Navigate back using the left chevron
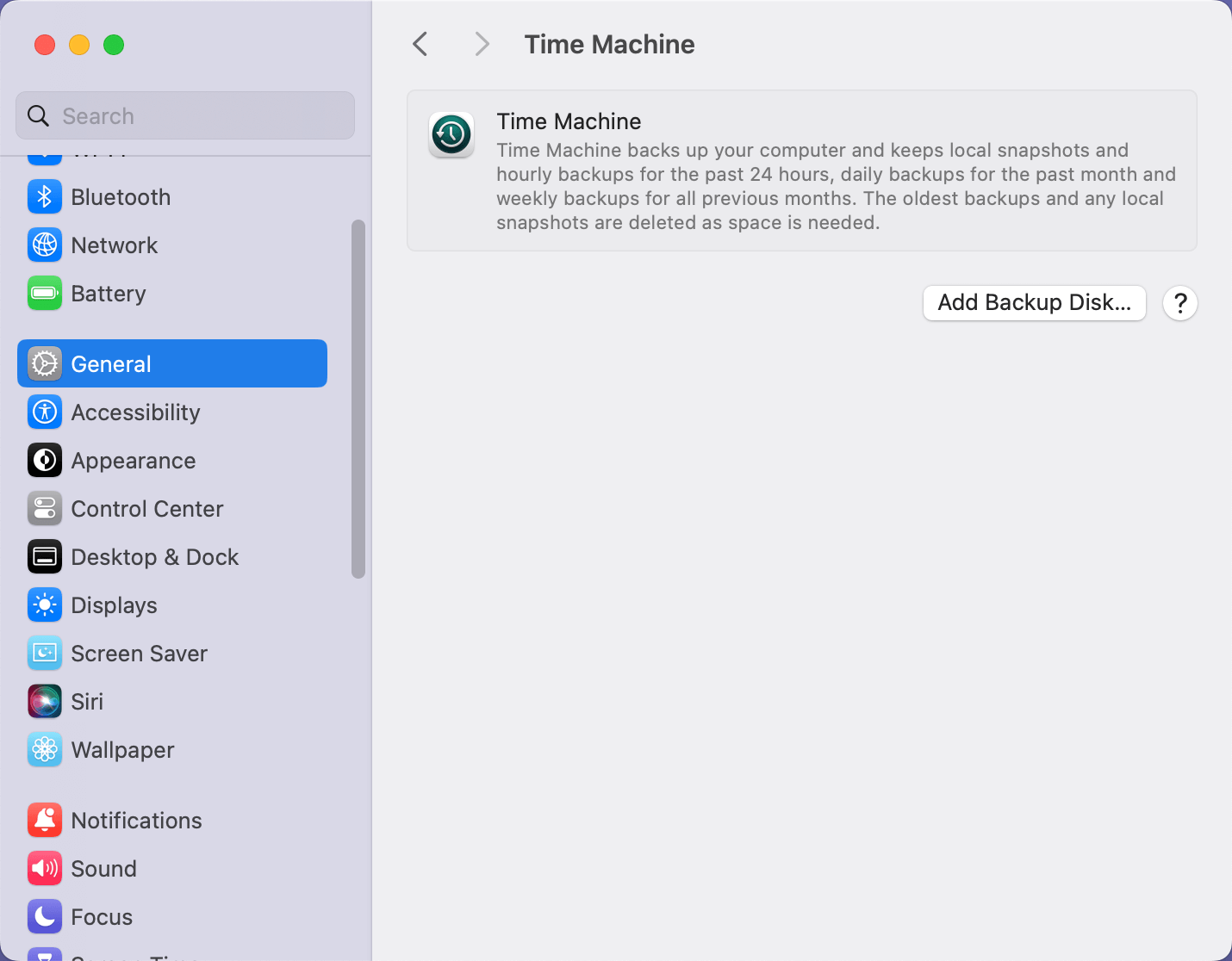 point(420,43)
